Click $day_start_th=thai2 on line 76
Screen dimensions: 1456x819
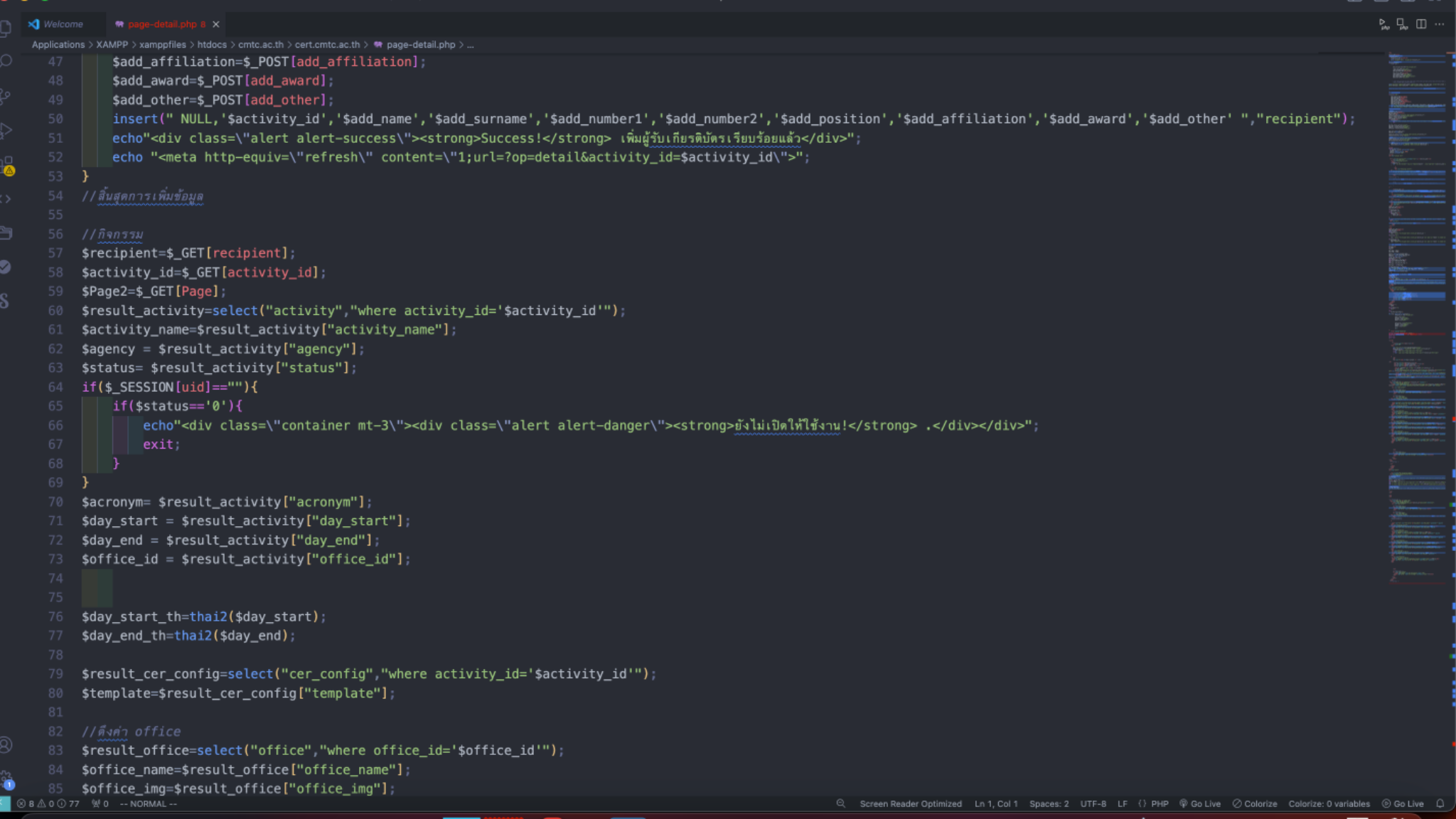coord(204,616)
